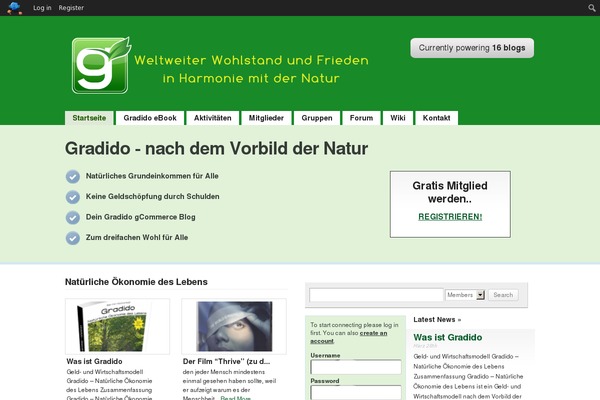Go to the Aktivitäten tab
Screen dimensions: 600x400
pos(213,118)
